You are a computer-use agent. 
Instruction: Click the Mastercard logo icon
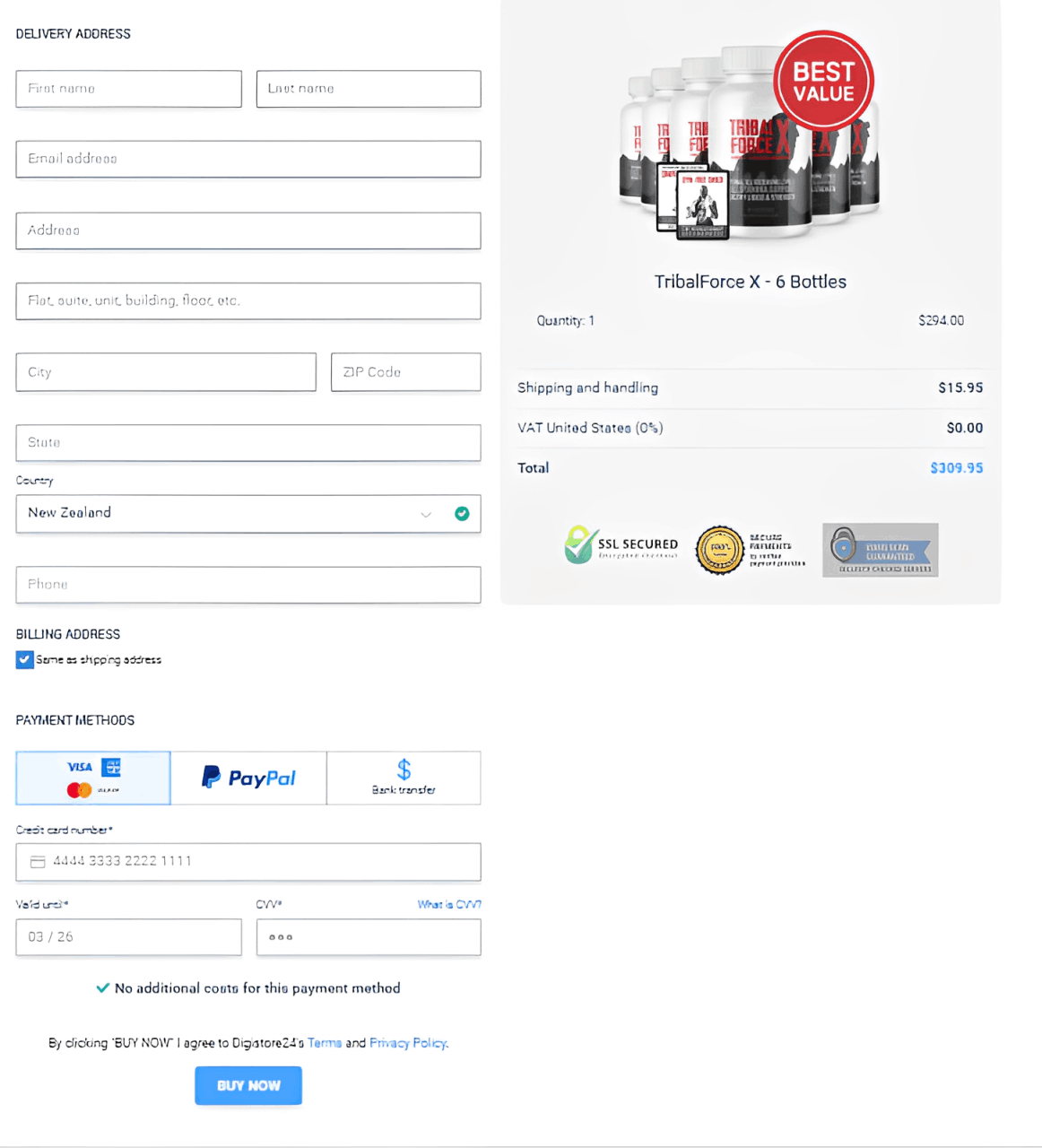click(x=79, y=790)
